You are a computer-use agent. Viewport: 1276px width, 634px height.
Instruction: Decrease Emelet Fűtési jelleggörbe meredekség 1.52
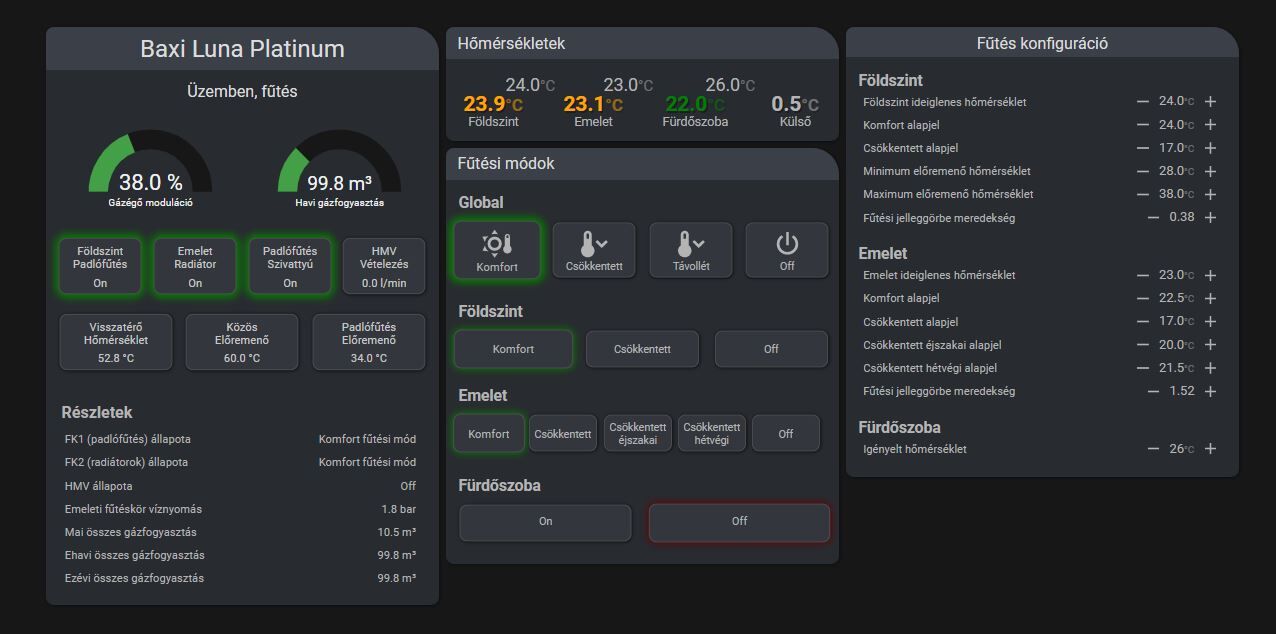pyautogui.click(x=1154, y=391)
